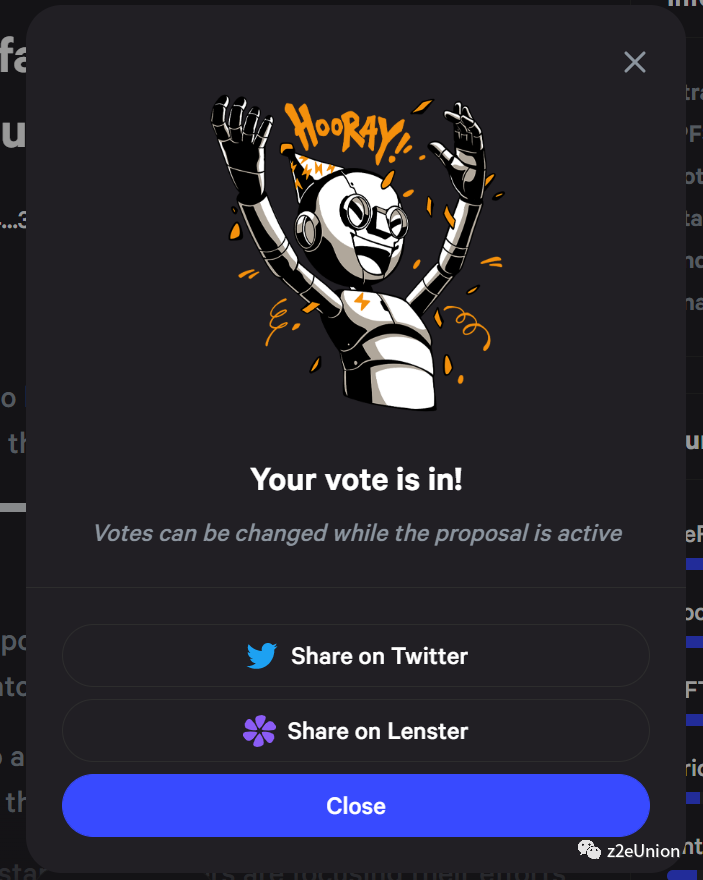
Task: Choose the Share on Lenster button
Action: click(356, 731)
